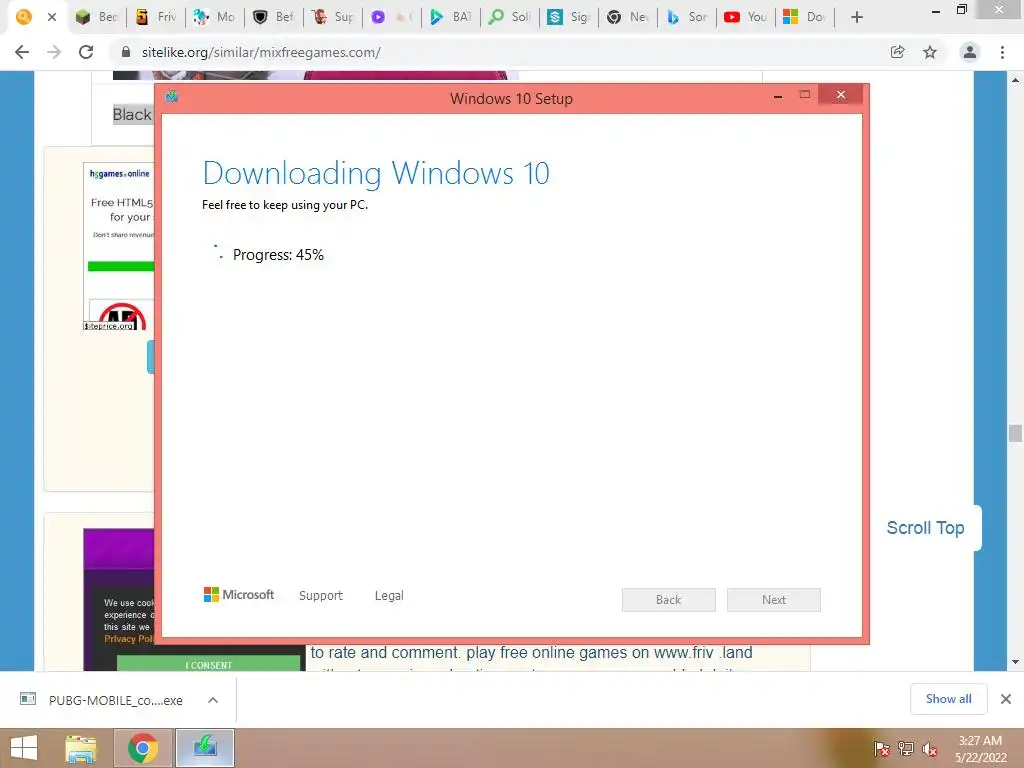Click the 'Progress: 45%' text
Image resolution: width=1024 pixels, height=768 pixels.
[x=278, y=255]
